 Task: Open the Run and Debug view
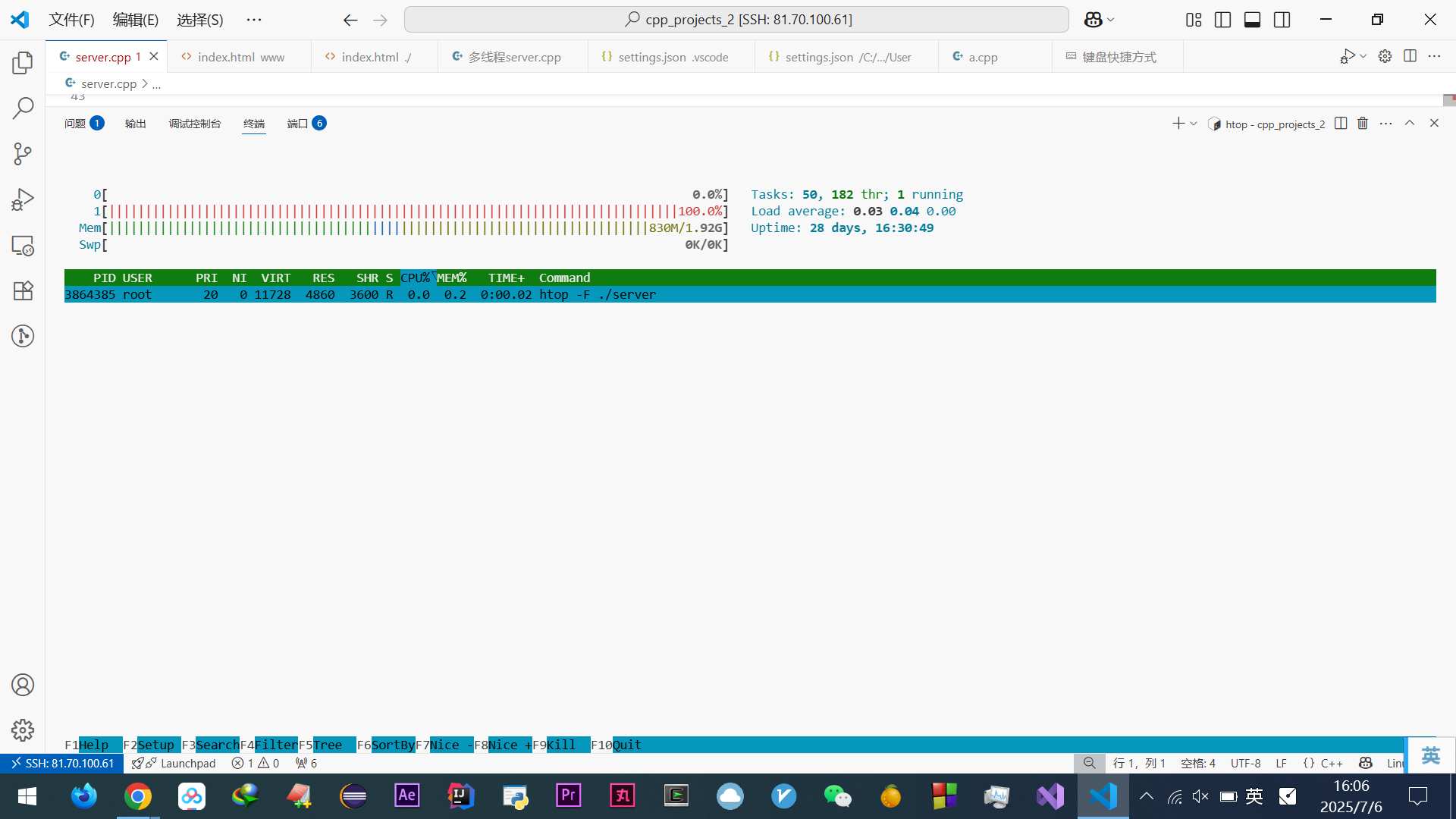(x=23, y=199)
